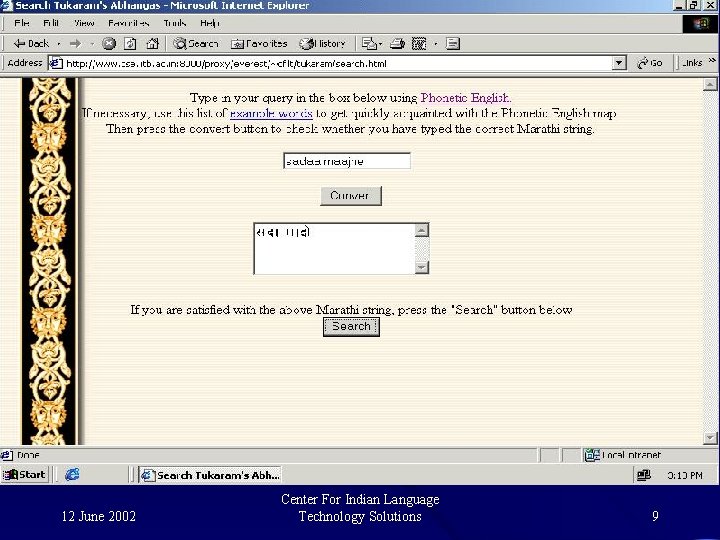
Task: Click the Edit page toolbar icon
Action: coord(419,44)
